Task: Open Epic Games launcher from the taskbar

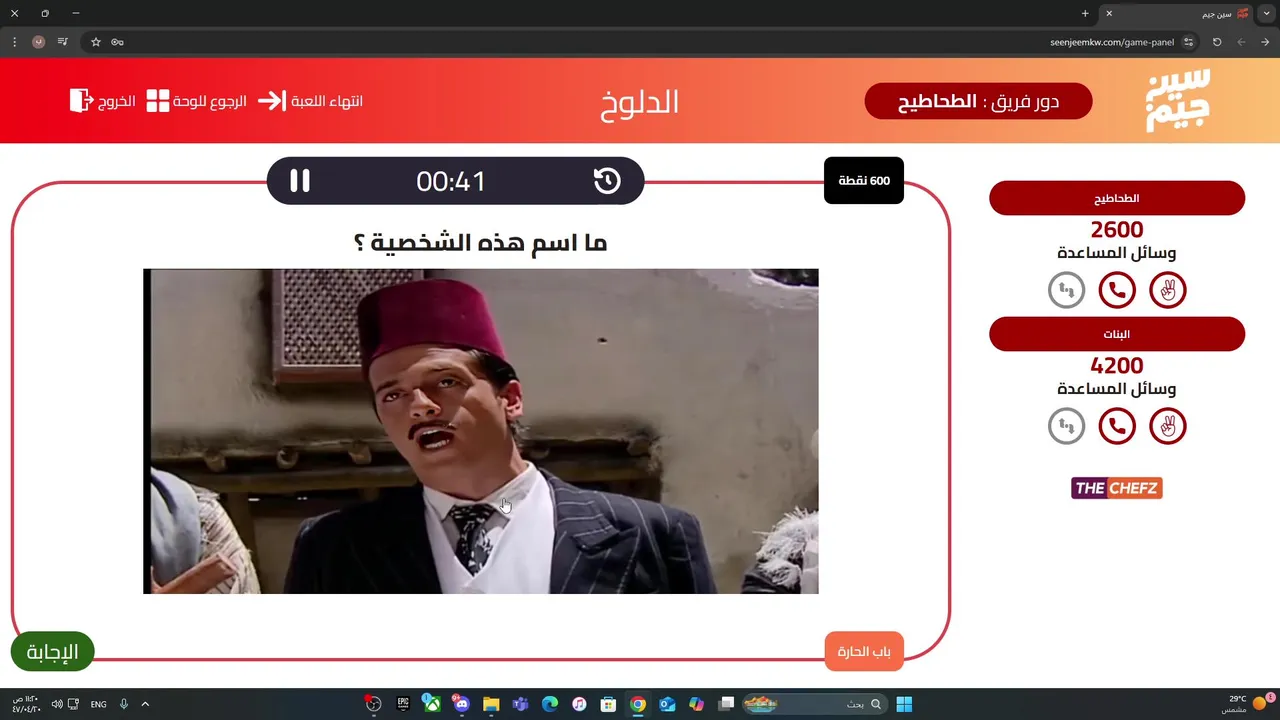Action: 403,704
